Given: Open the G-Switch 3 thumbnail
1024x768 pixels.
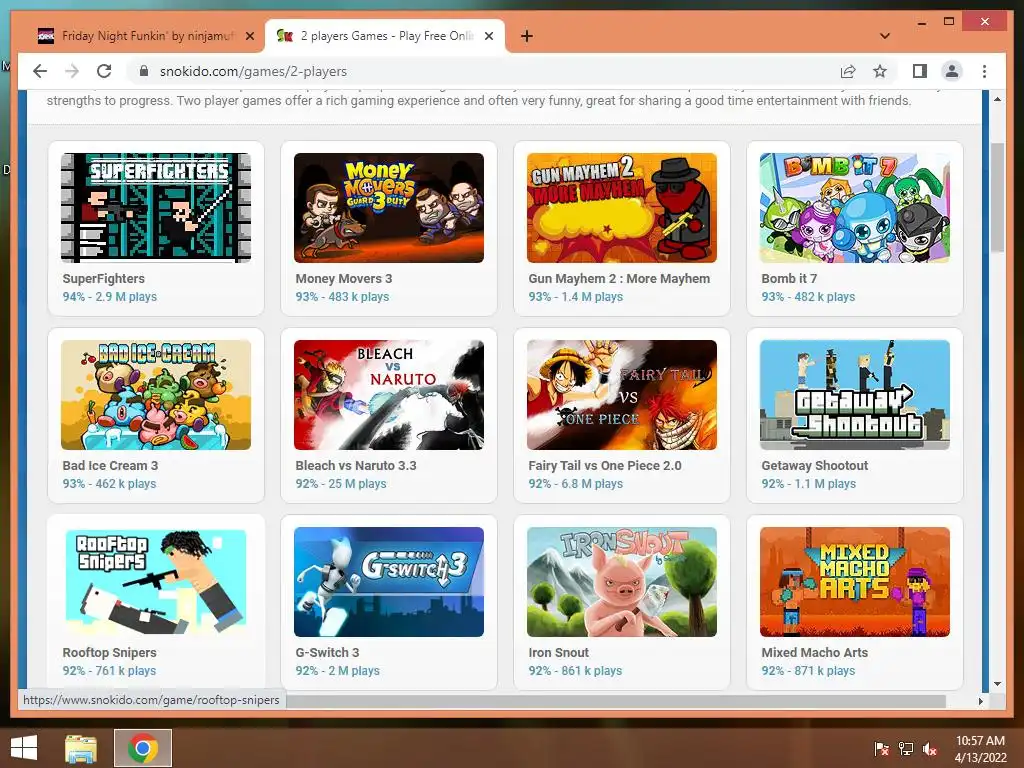Looking at the screenshot, I should pyautogui.click(x=389, y=582).
